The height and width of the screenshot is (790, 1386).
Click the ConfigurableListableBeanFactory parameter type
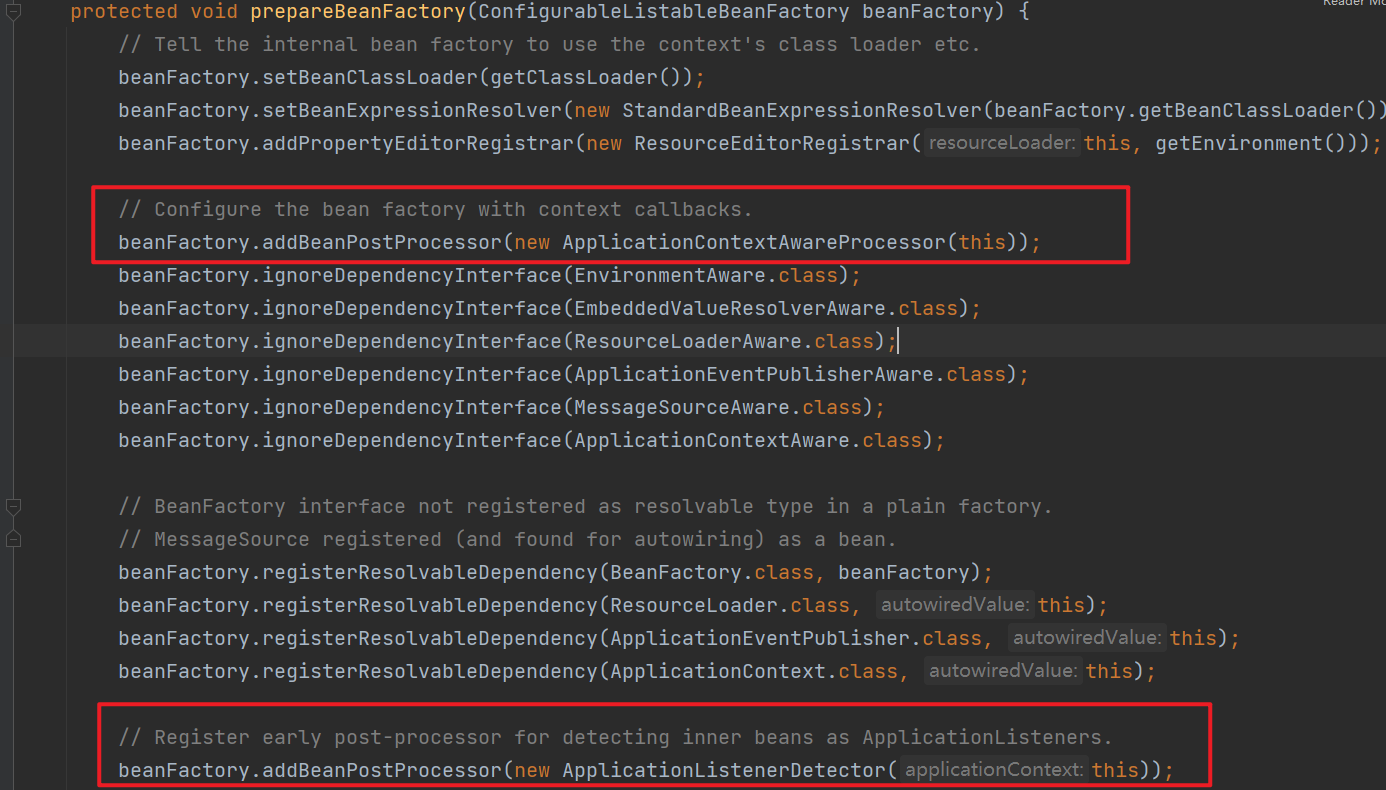pos(664,12)
